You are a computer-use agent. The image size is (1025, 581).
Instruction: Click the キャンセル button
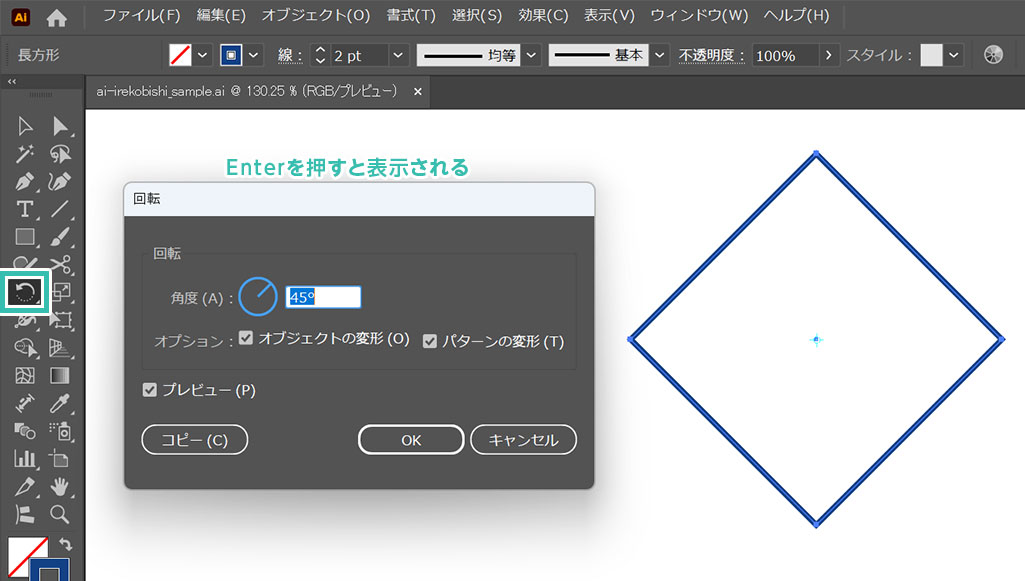524,440
